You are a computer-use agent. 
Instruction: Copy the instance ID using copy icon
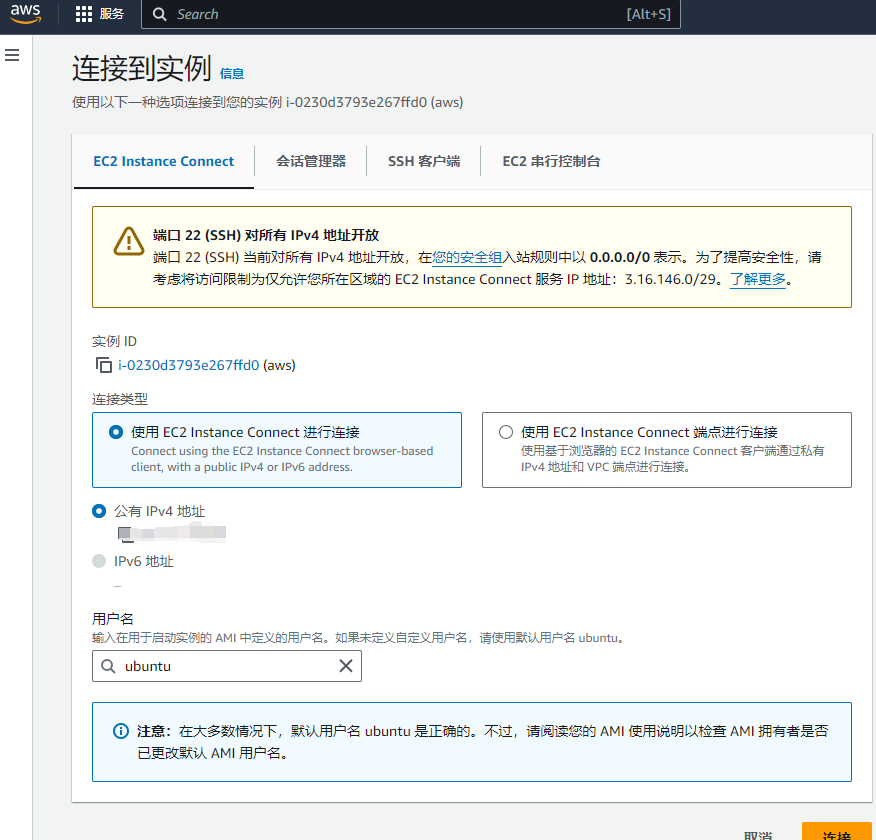pos(104,364)
